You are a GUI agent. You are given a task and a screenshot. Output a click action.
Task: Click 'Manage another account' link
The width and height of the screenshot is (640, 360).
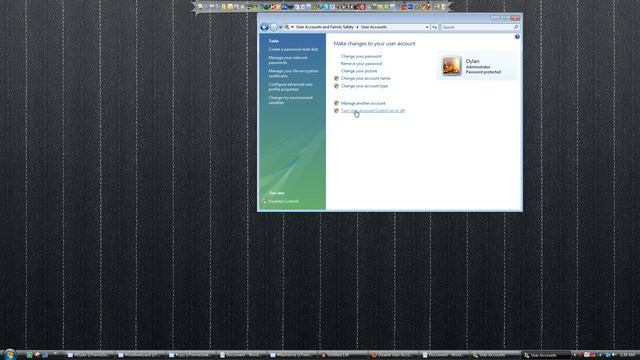363,103
